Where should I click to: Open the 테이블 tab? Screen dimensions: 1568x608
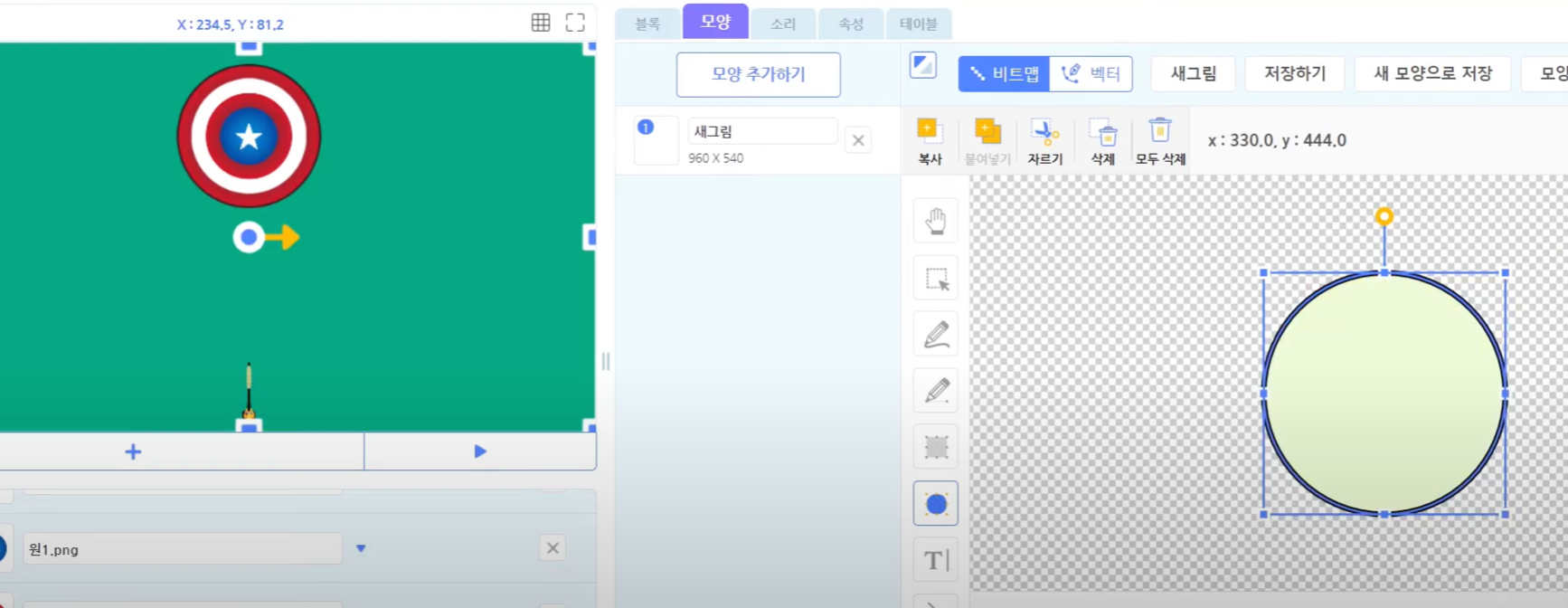point(919,24)
